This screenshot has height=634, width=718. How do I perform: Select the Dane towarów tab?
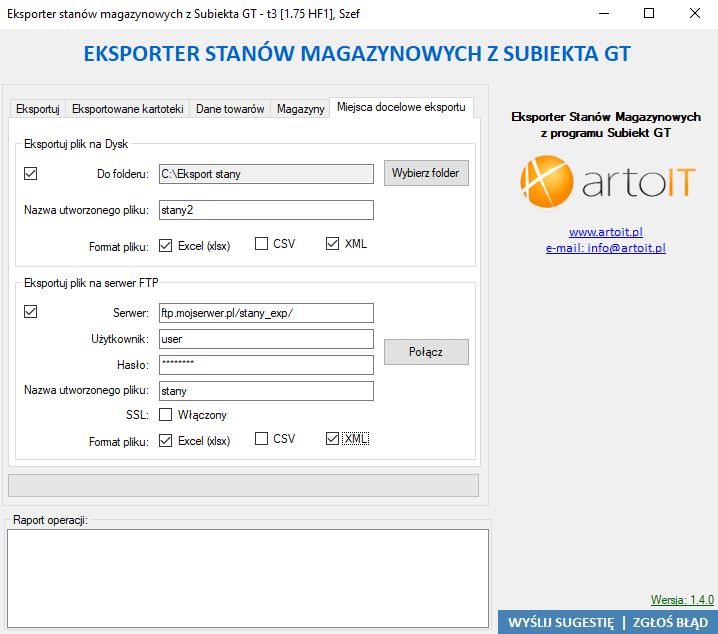tap(230, 109)
